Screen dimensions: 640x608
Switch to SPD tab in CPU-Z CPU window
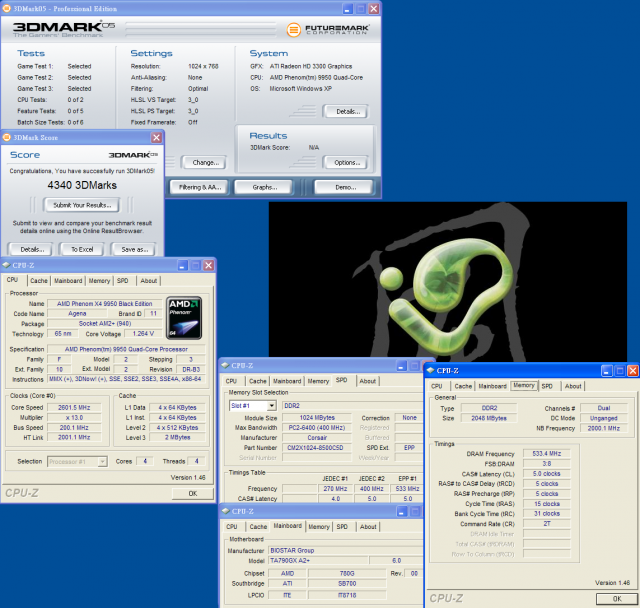[122, 281]
